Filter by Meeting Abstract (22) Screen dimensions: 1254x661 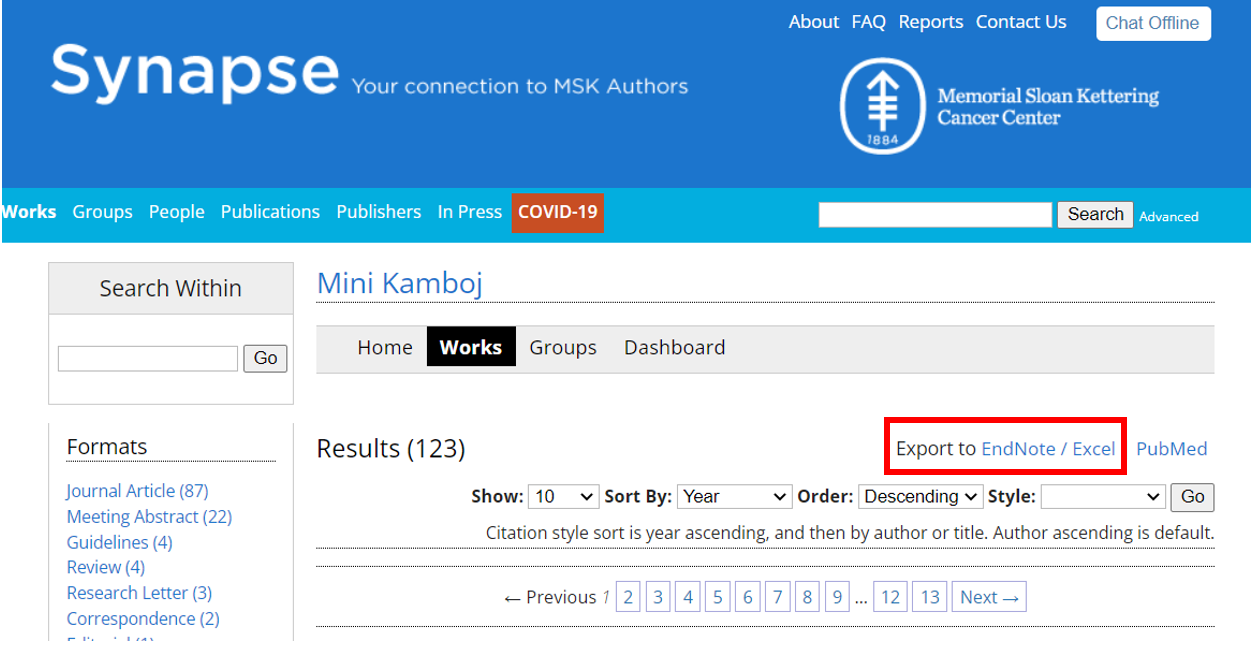point(149,517)
